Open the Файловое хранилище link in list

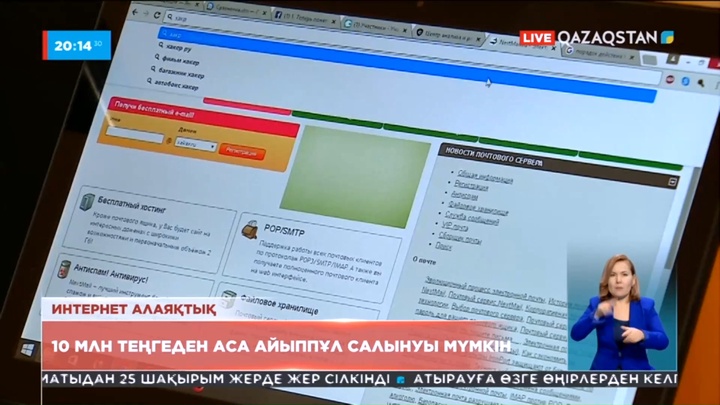(478, 208)
